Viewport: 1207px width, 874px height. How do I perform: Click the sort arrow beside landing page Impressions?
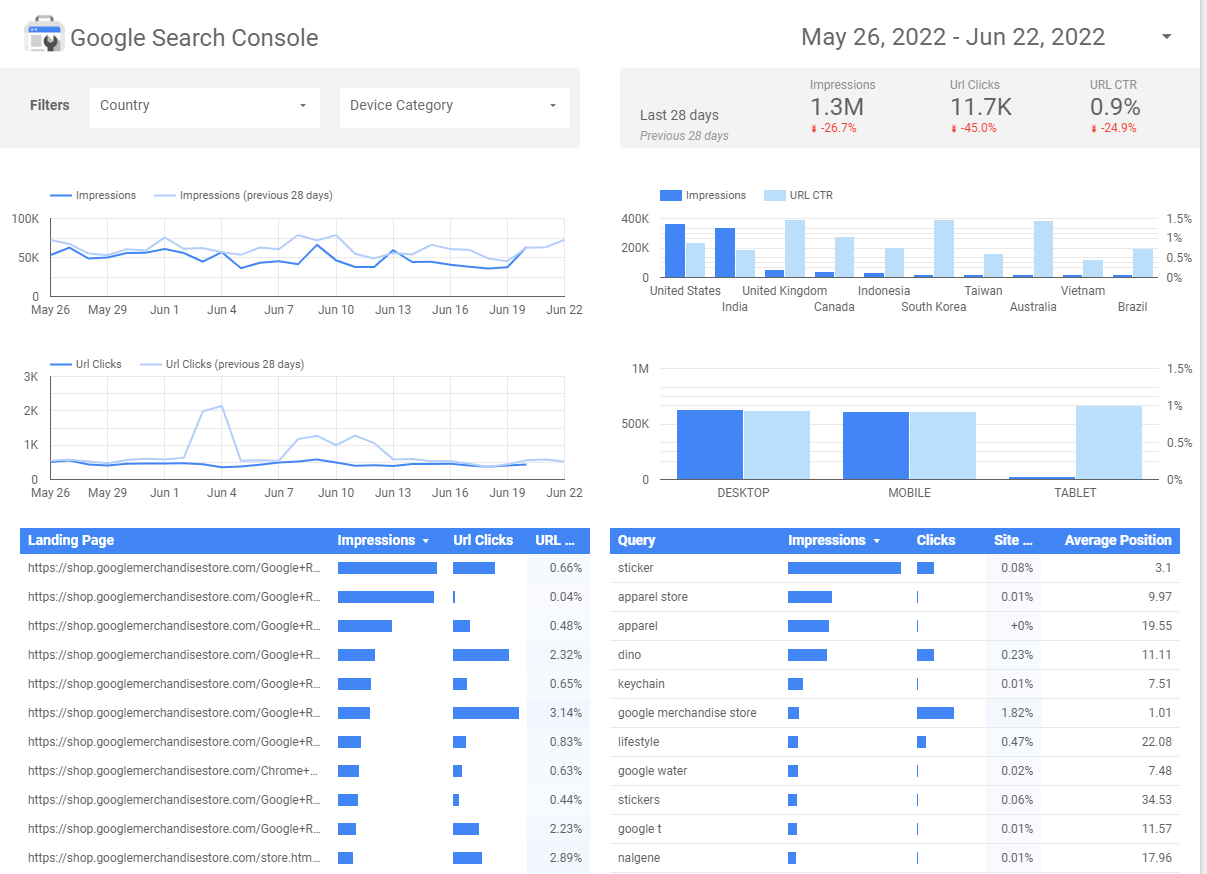(x=426, y=541)
